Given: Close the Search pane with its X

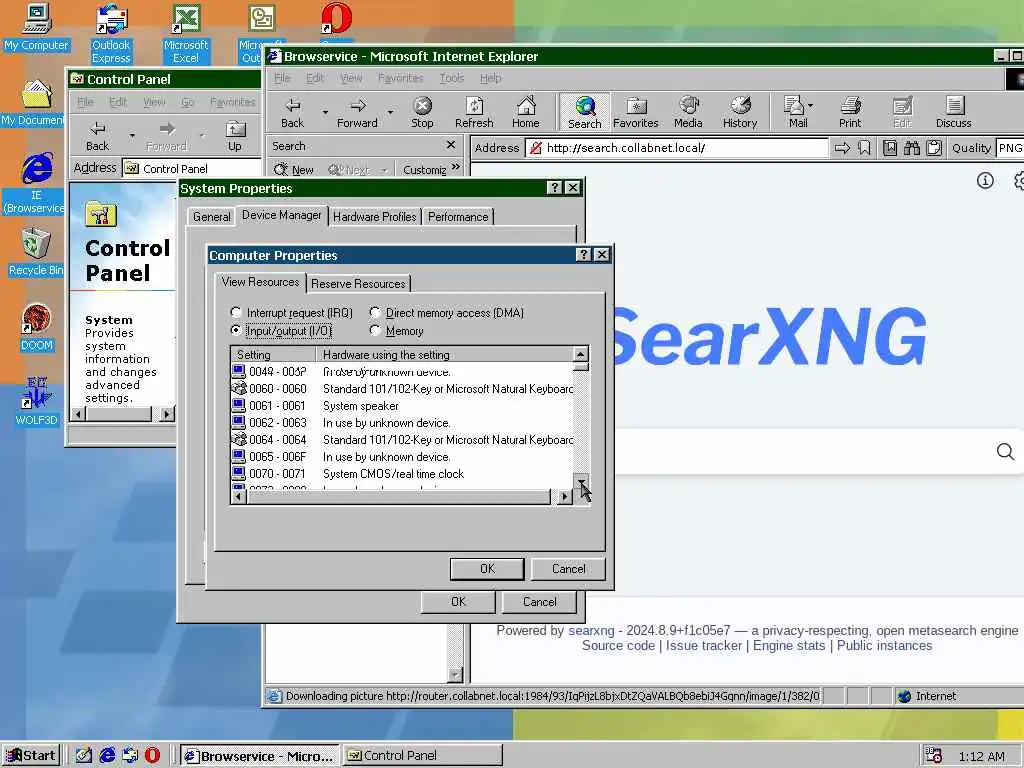Looking at the screenshot, I should (x=451, y=145).
